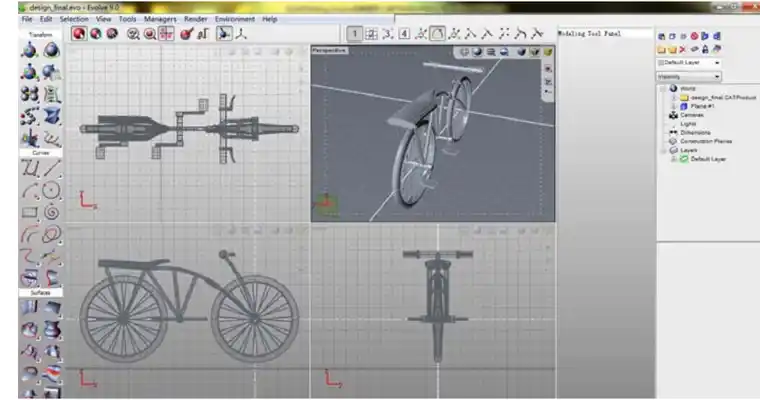Select the Rectangle tool under Curves

point(30,212)
